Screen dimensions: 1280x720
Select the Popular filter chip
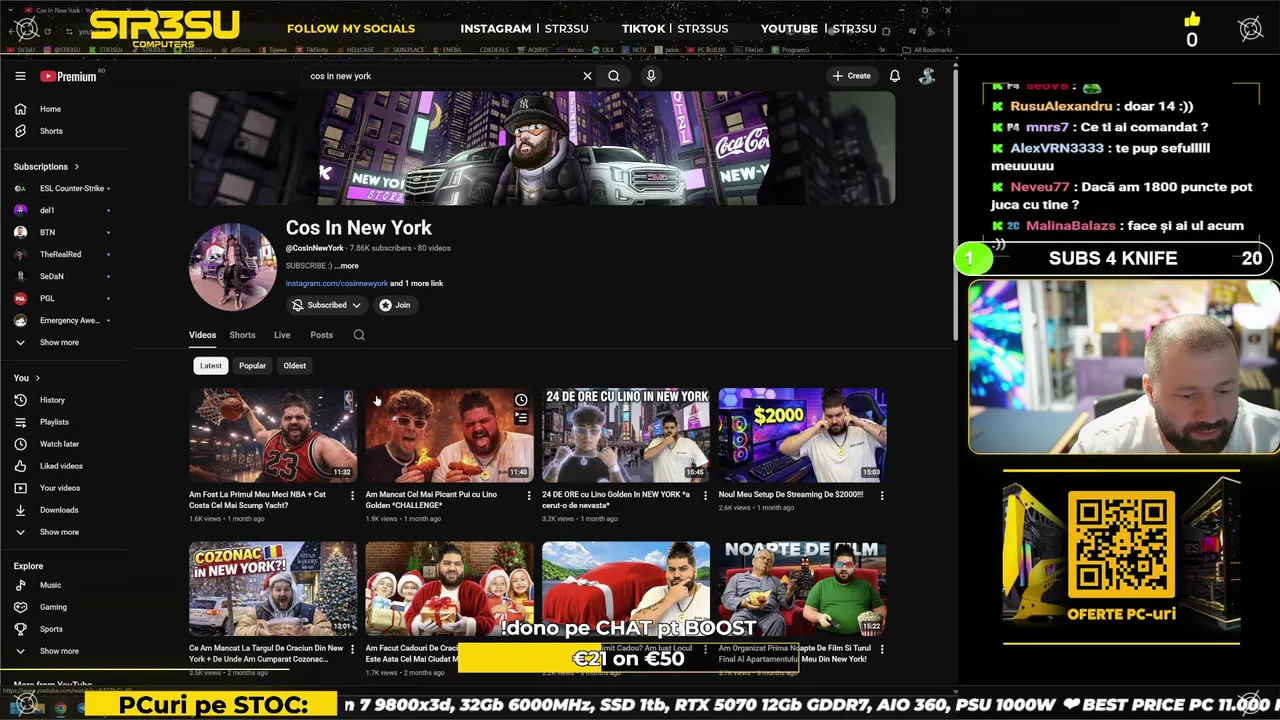pos(252,365)
